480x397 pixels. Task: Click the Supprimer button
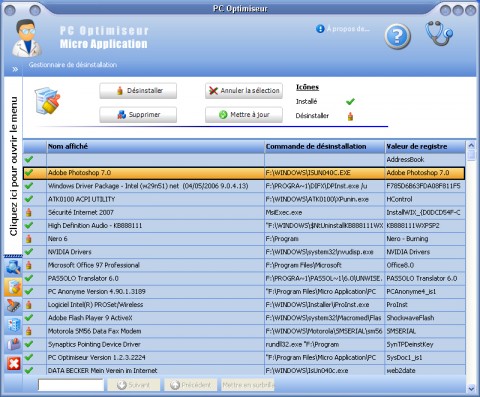[138, 115]
